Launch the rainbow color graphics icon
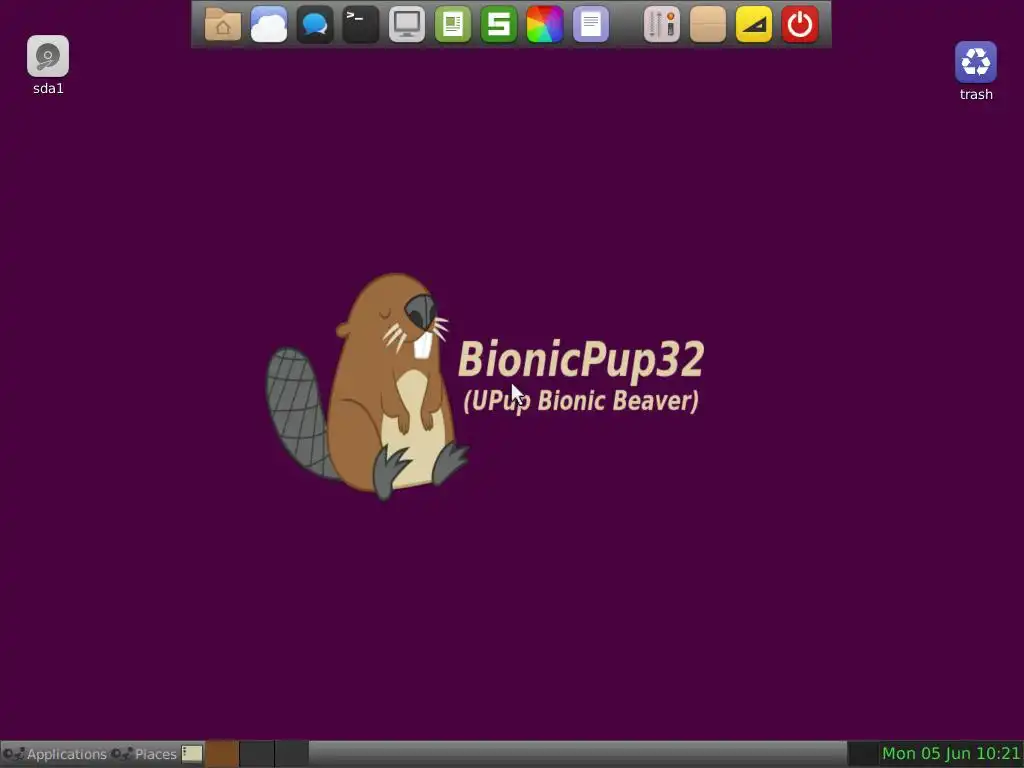The image size is (1024, 768). (x=545, y=24)
